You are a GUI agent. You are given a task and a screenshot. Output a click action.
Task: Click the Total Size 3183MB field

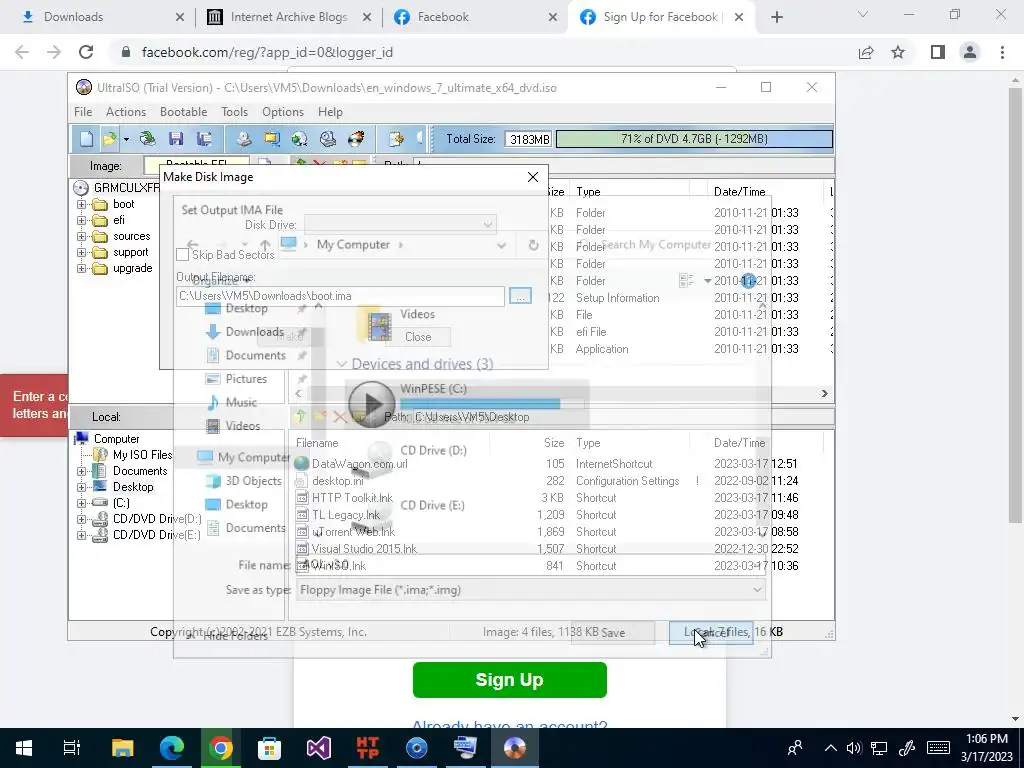click(x=529, y=139)
